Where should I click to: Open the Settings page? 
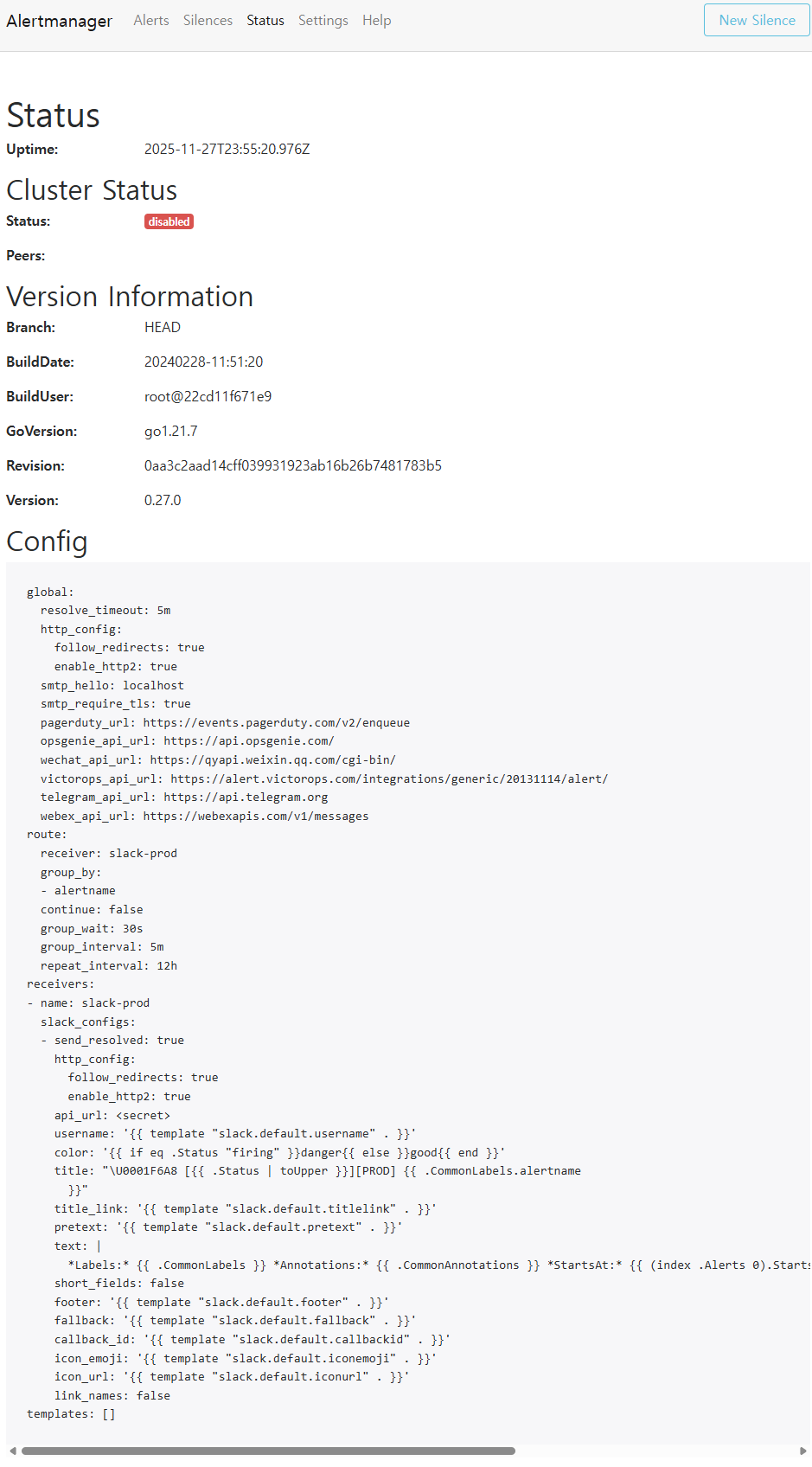(x=323, y=20)
